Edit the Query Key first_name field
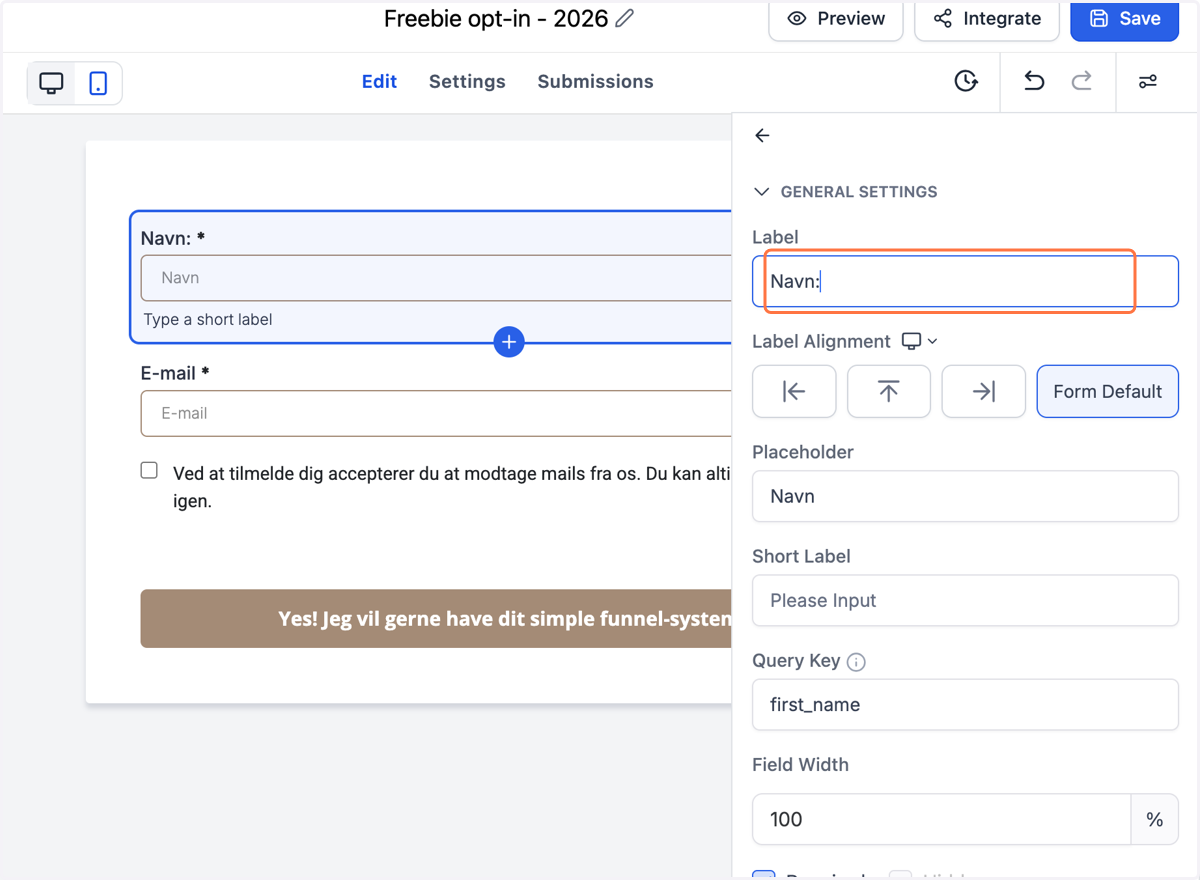This screenshot has width=1200, height=880. coord(965,704)
